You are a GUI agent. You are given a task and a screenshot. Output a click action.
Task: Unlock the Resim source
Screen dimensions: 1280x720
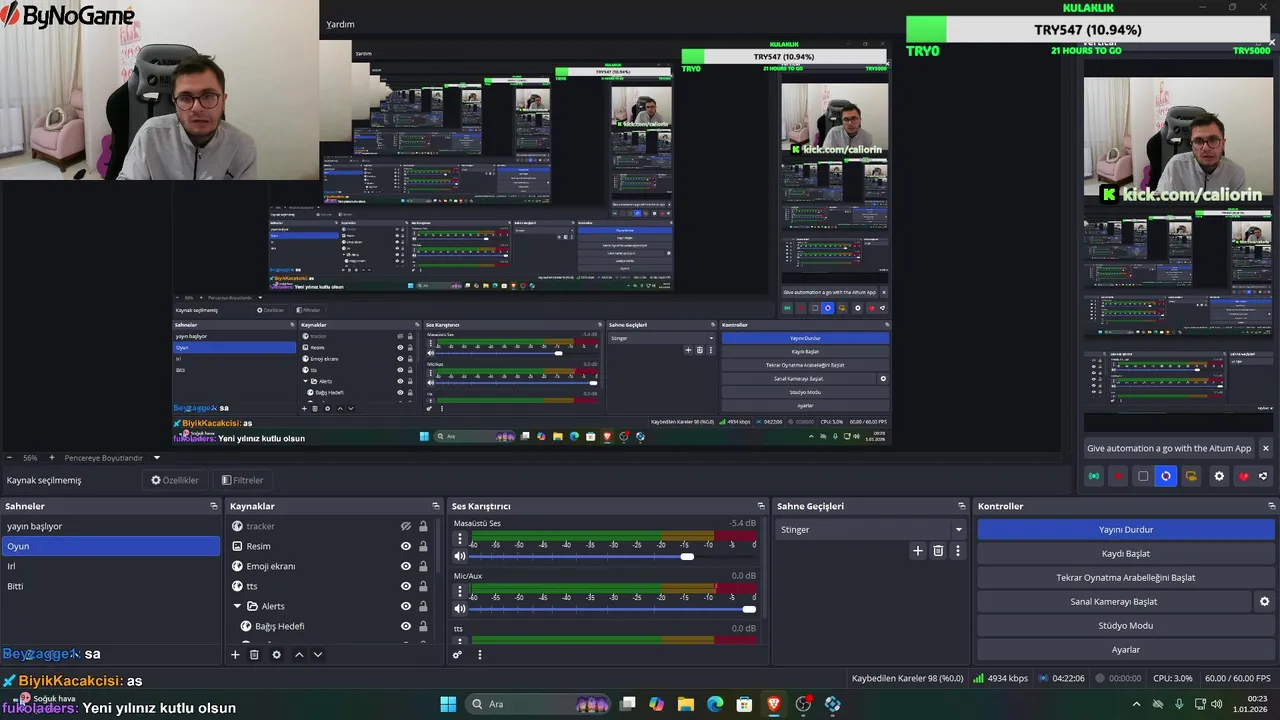point(423,546)
